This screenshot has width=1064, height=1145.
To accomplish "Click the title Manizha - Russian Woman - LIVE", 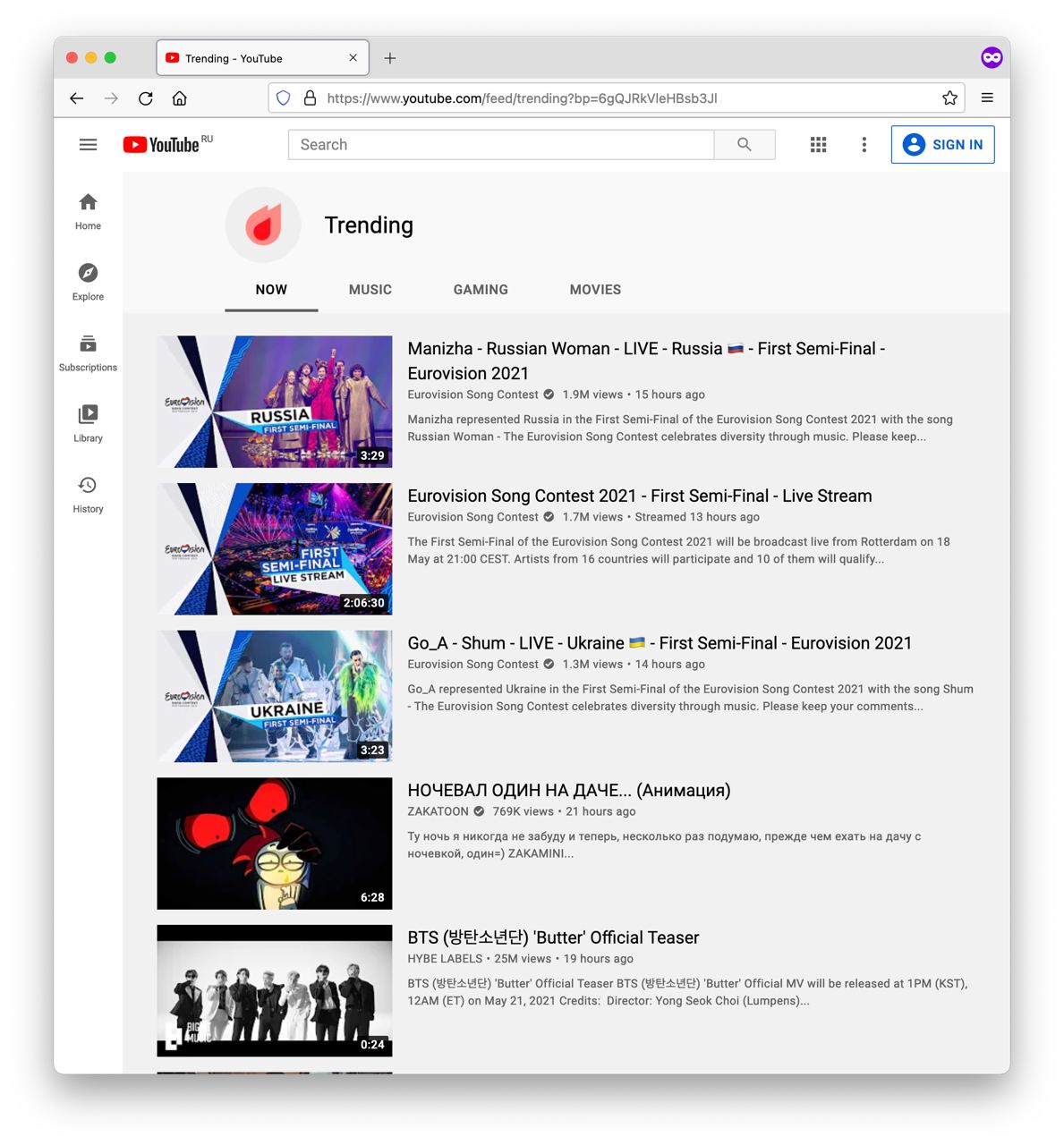I will click(646, 360).
